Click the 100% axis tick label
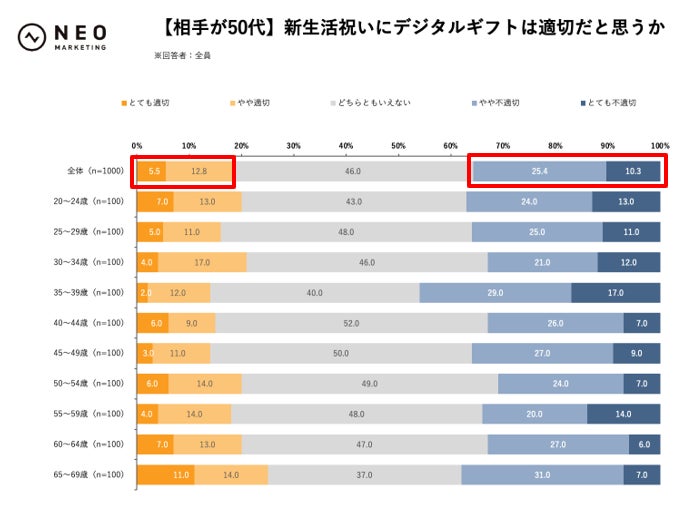Viewport: 693px width, 513px height. tap(660, 146)
